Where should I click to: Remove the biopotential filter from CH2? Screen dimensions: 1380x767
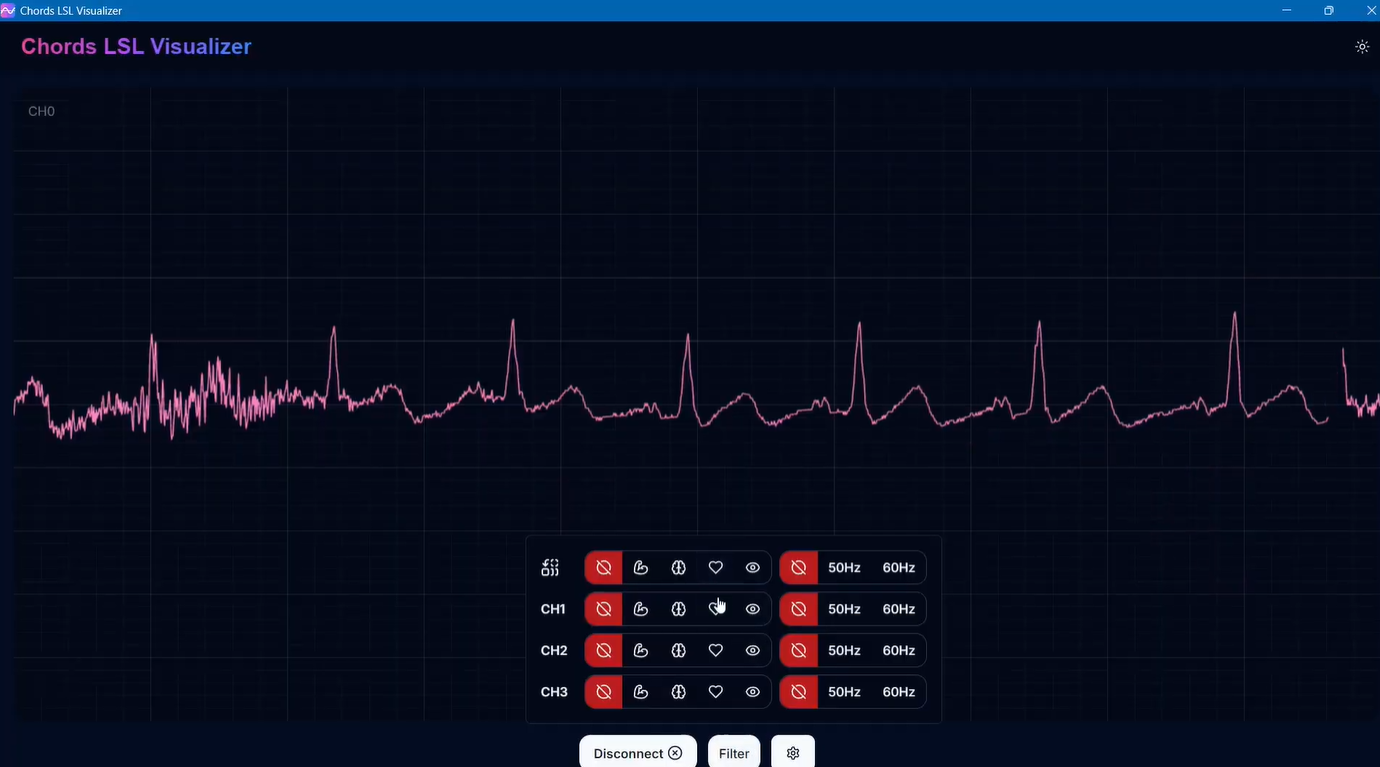pyautogui.click(x=604, y=651)
